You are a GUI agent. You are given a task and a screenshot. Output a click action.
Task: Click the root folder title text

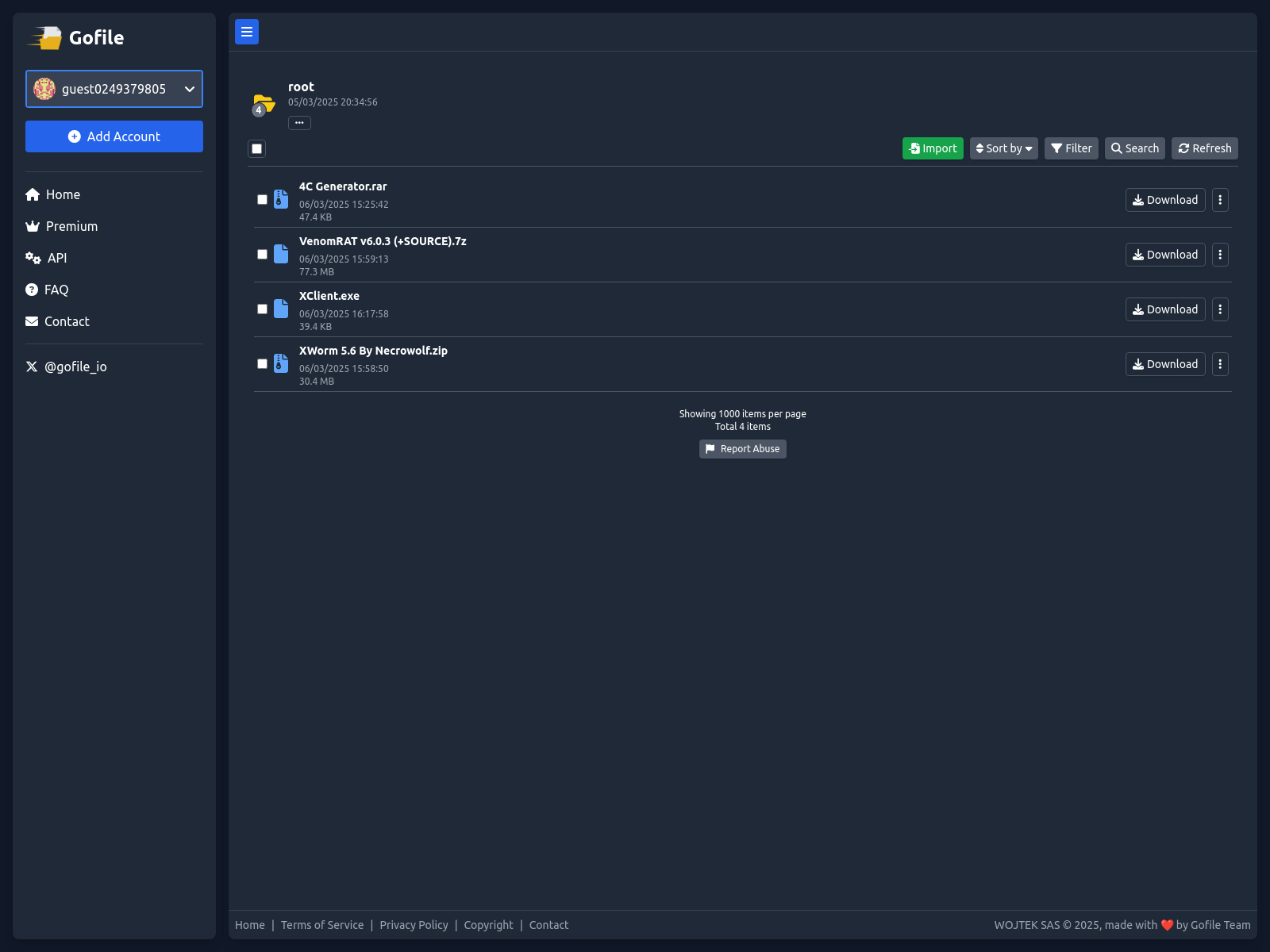(x=301, y=86)
